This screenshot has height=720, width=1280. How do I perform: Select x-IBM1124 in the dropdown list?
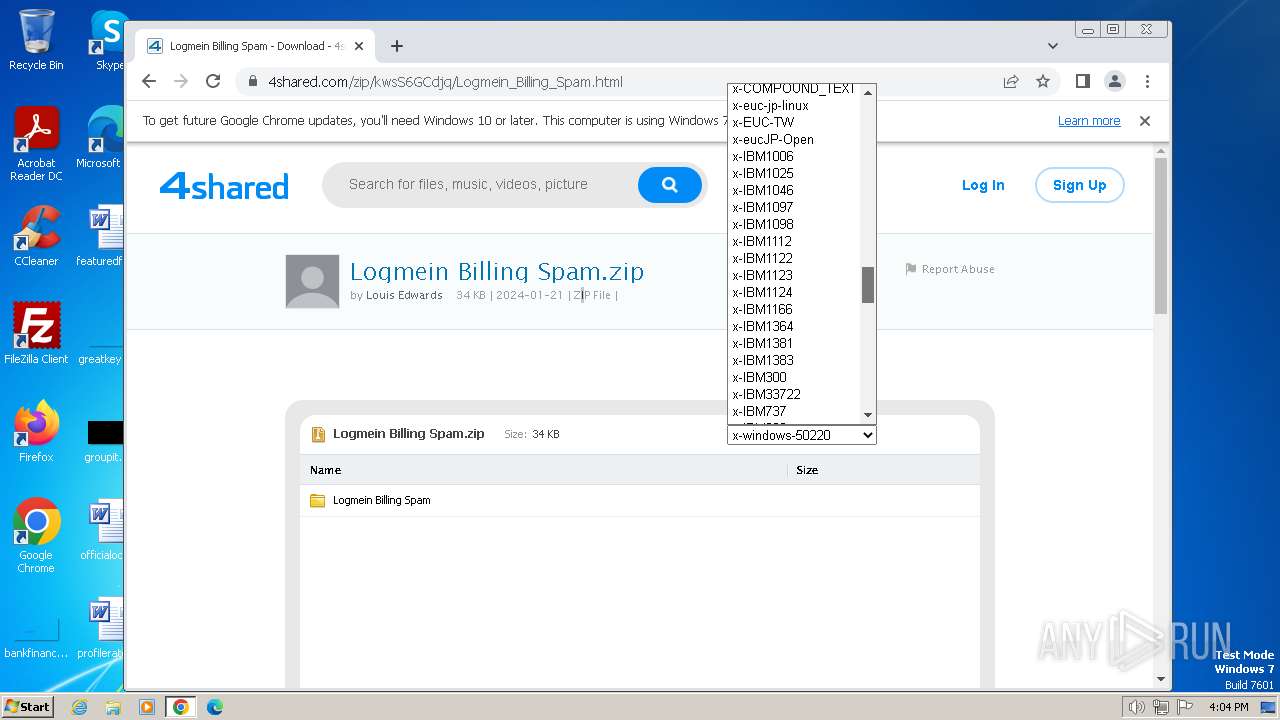(x=794, y=292)
